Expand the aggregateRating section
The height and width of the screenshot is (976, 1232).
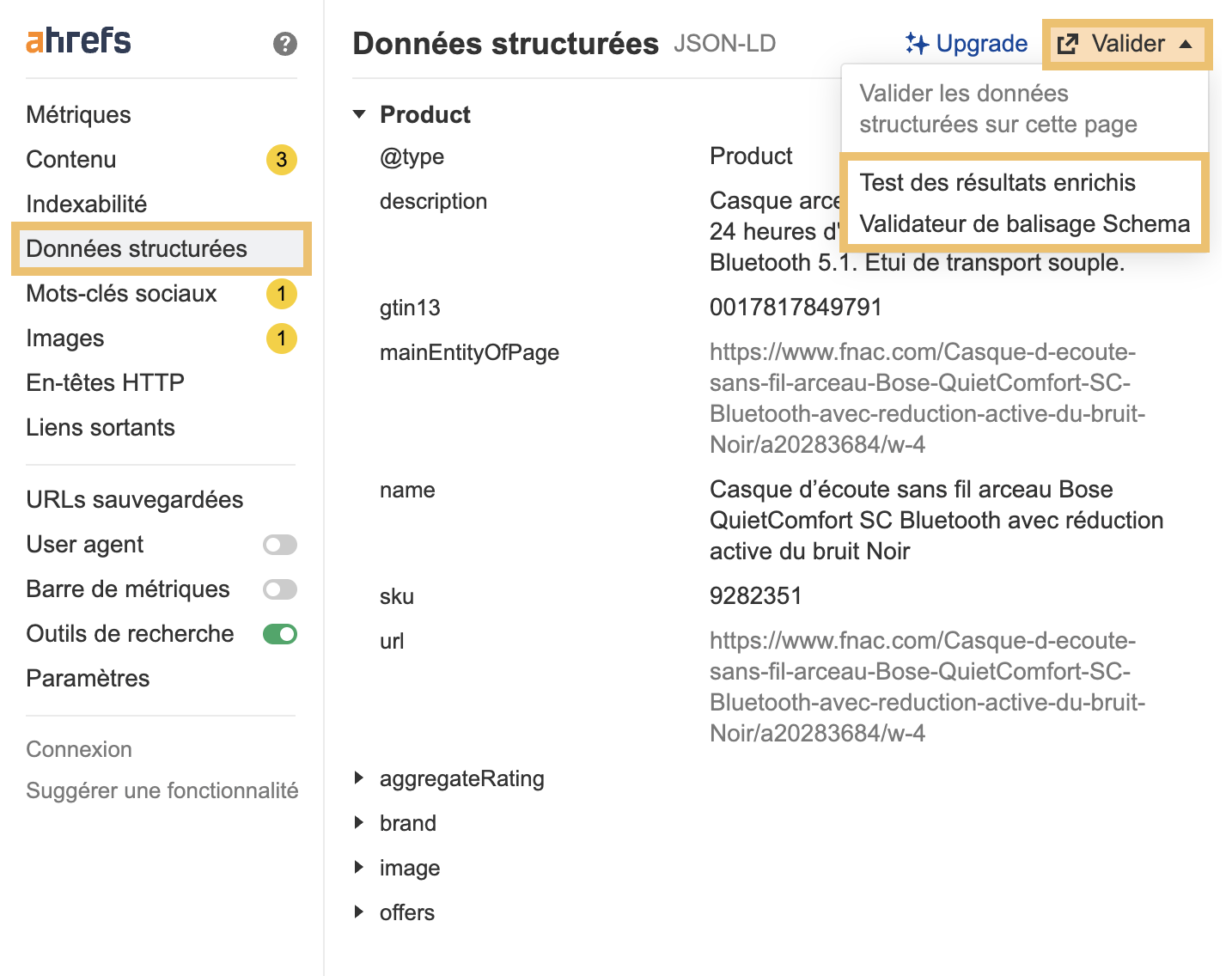pos(360,778)
